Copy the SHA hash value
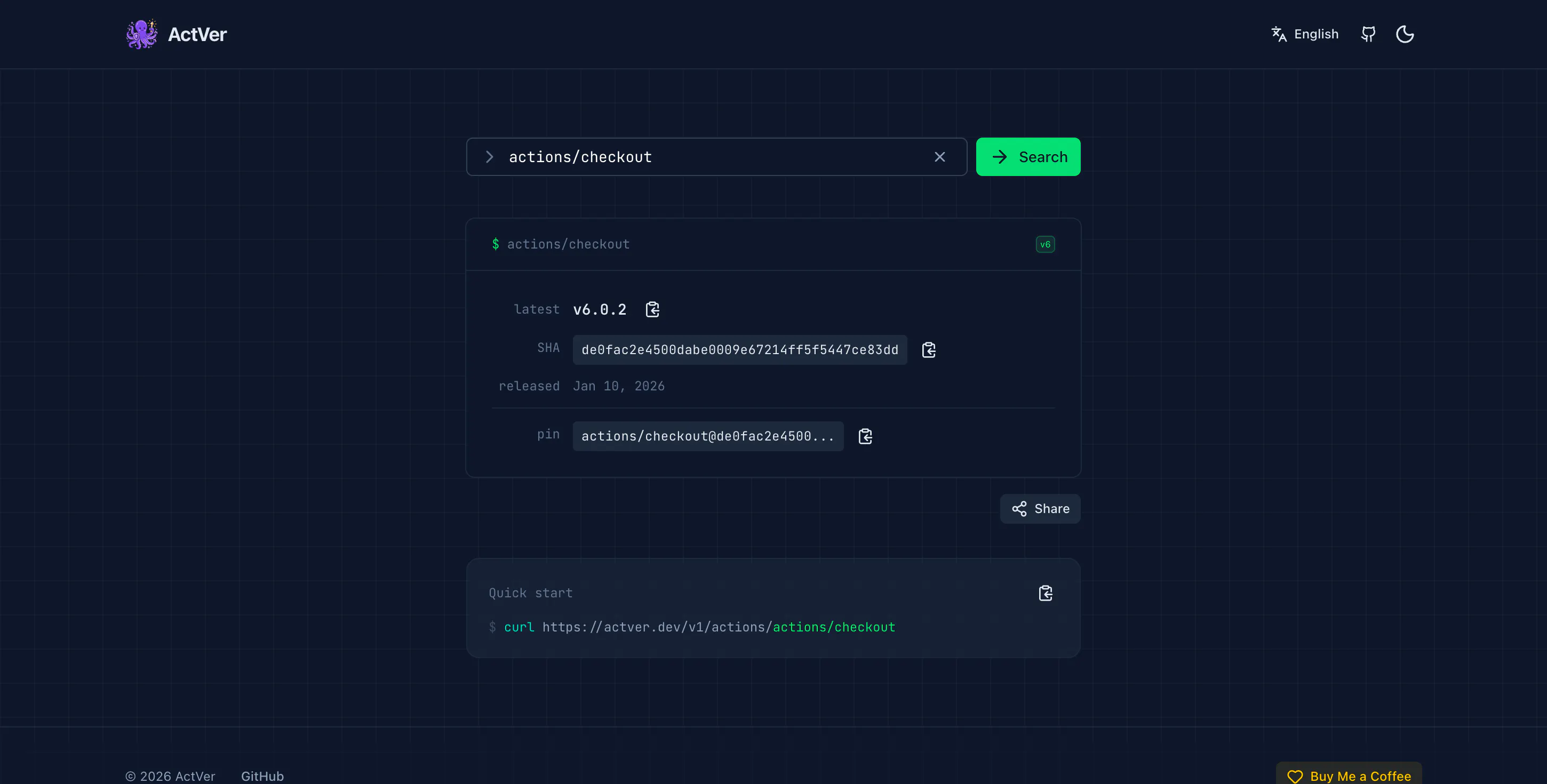The height and width of the screenshot is (784, 1547). click(x=928, y=350)
